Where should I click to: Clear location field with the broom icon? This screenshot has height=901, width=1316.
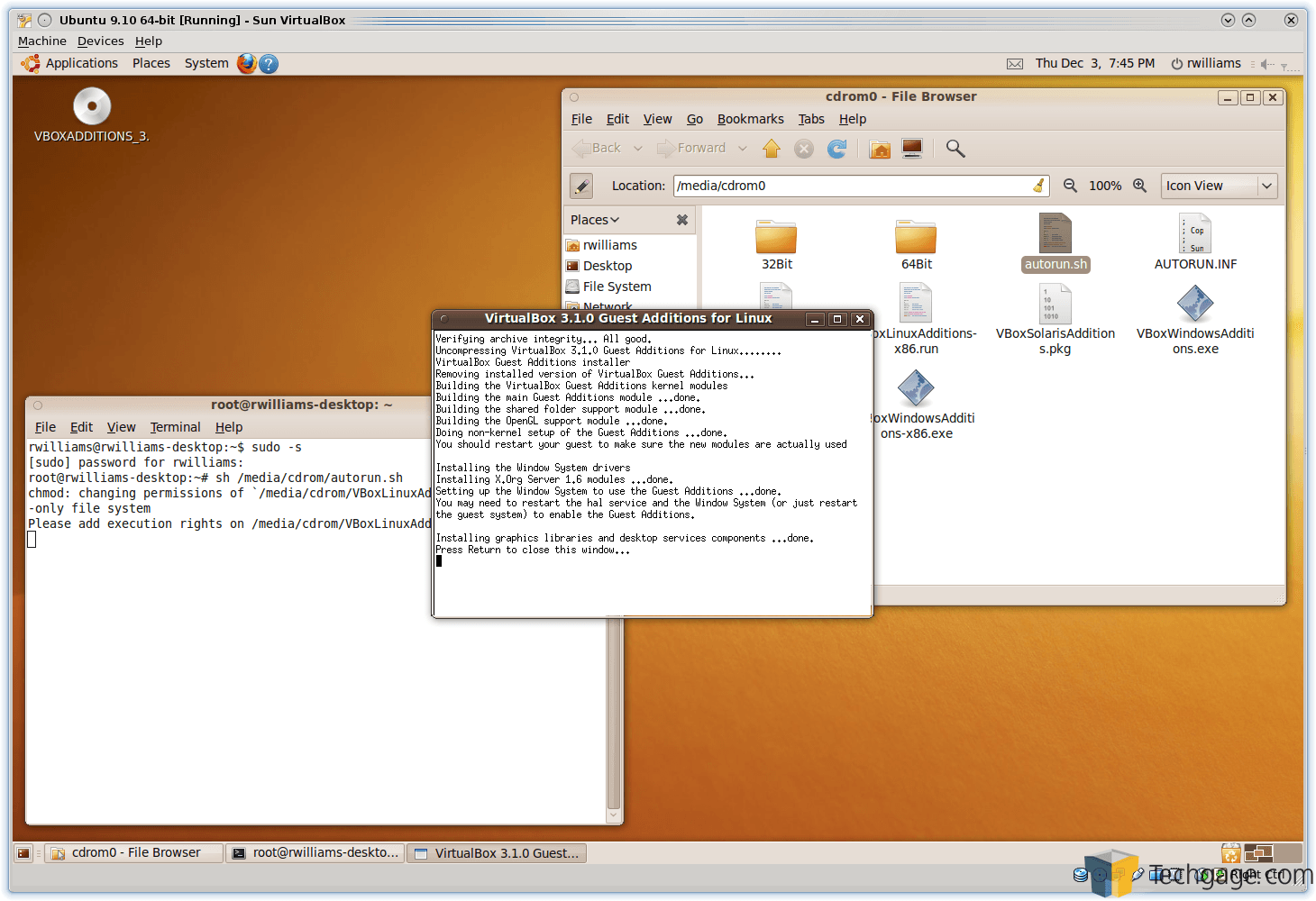click(x=1039, y=186)
